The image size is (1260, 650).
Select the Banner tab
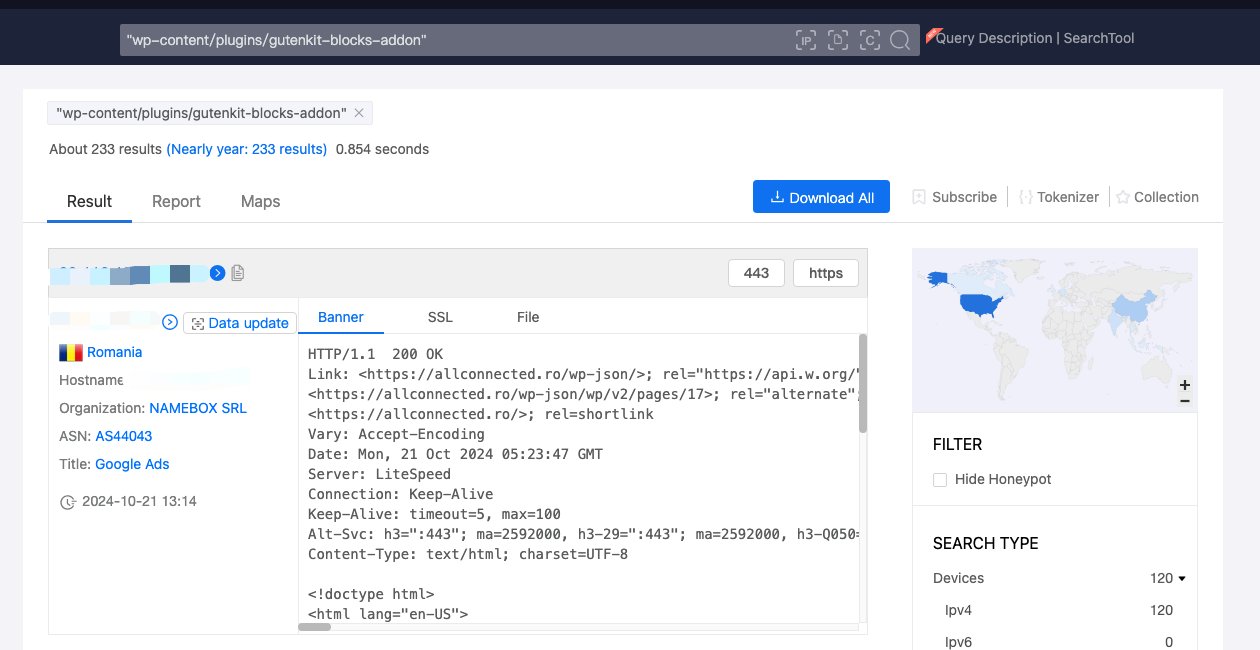pos(341,317)
